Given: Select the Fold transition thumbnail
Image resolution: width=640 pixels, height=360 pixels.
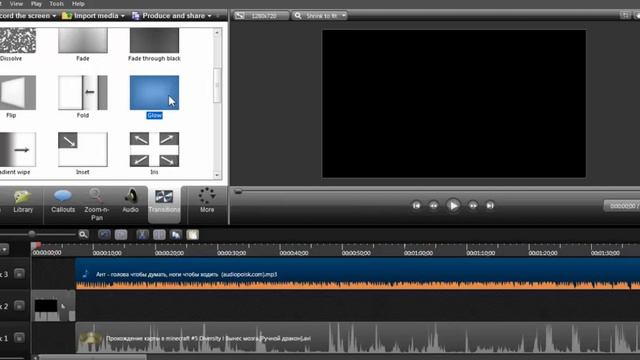Looking at the screenshot, I should pos(83,93).
